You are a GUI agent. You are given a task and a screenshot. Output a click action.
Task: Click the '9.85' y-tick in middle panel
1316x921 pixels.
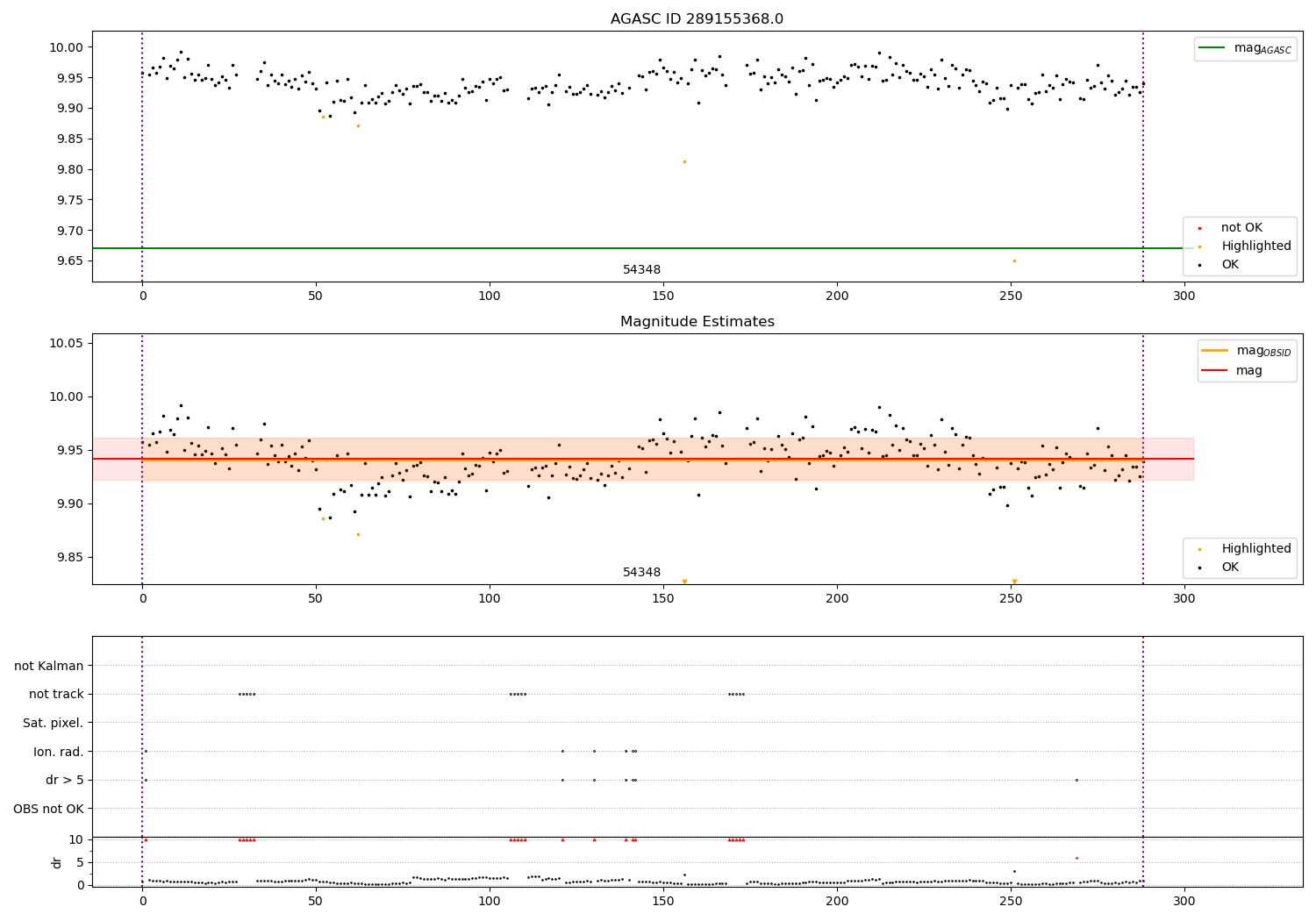pos(70,558)
